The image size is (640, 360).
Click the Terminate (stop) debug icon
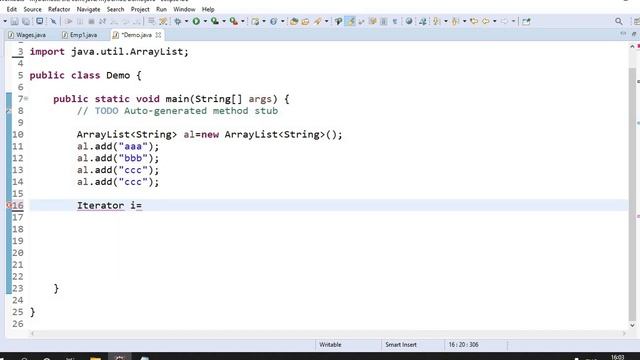point(91,21)
